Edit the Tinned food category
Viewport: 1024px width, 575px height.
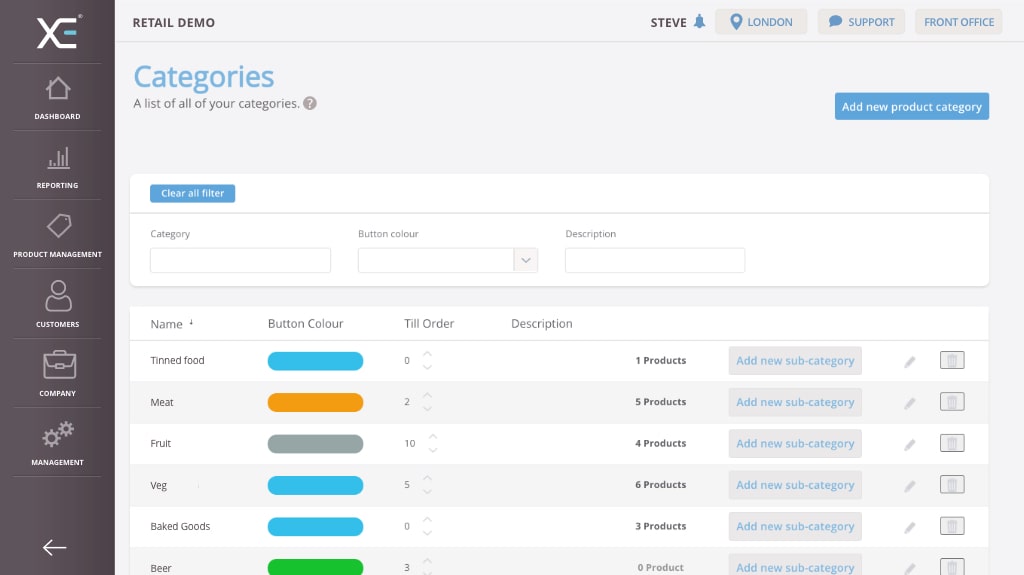(x=910, y=361)
